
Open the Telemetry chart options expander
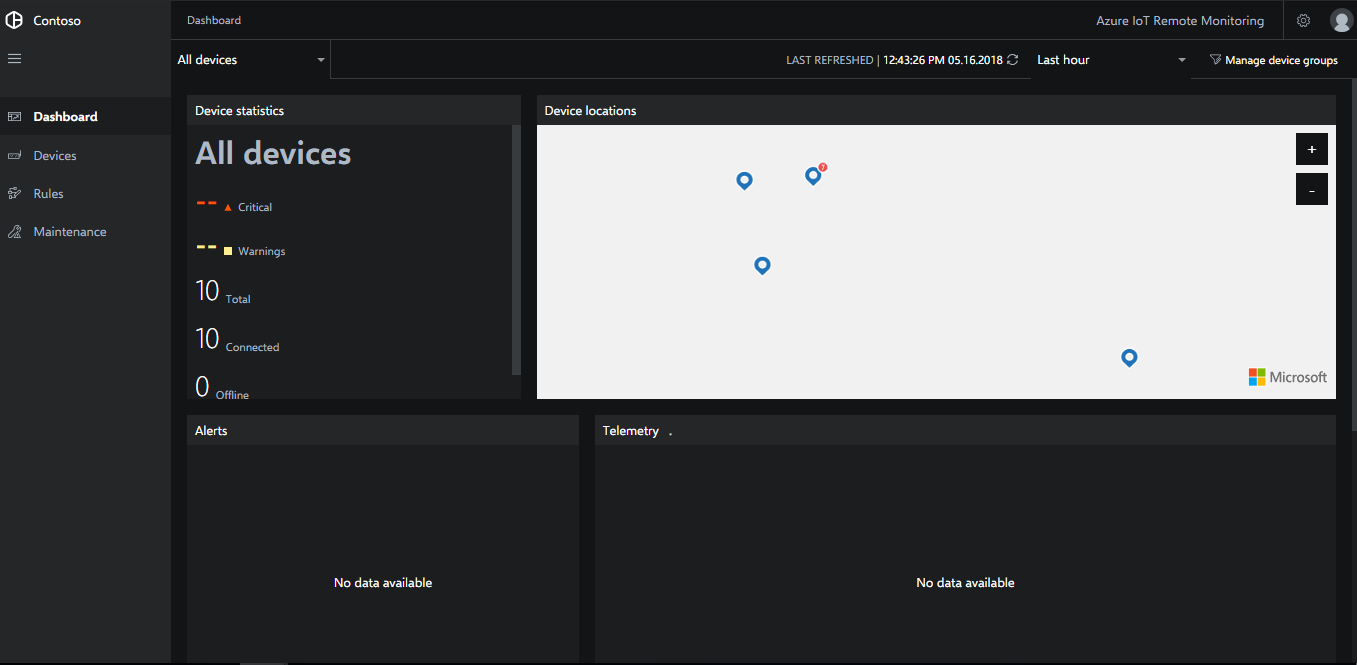[x=669, y=432]
